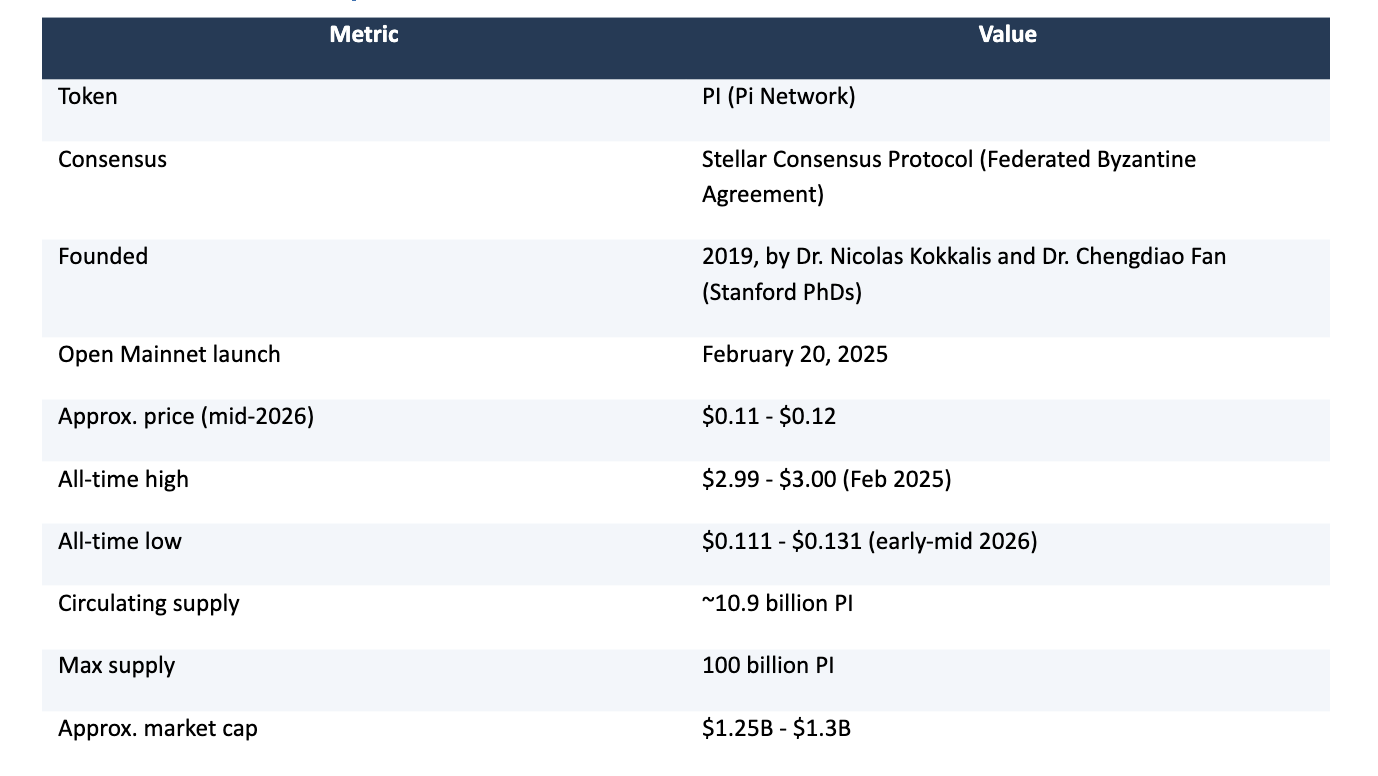
Task: Click the $2.99 - $3.00 (Feb 2025) value
Action: [827, 479]
